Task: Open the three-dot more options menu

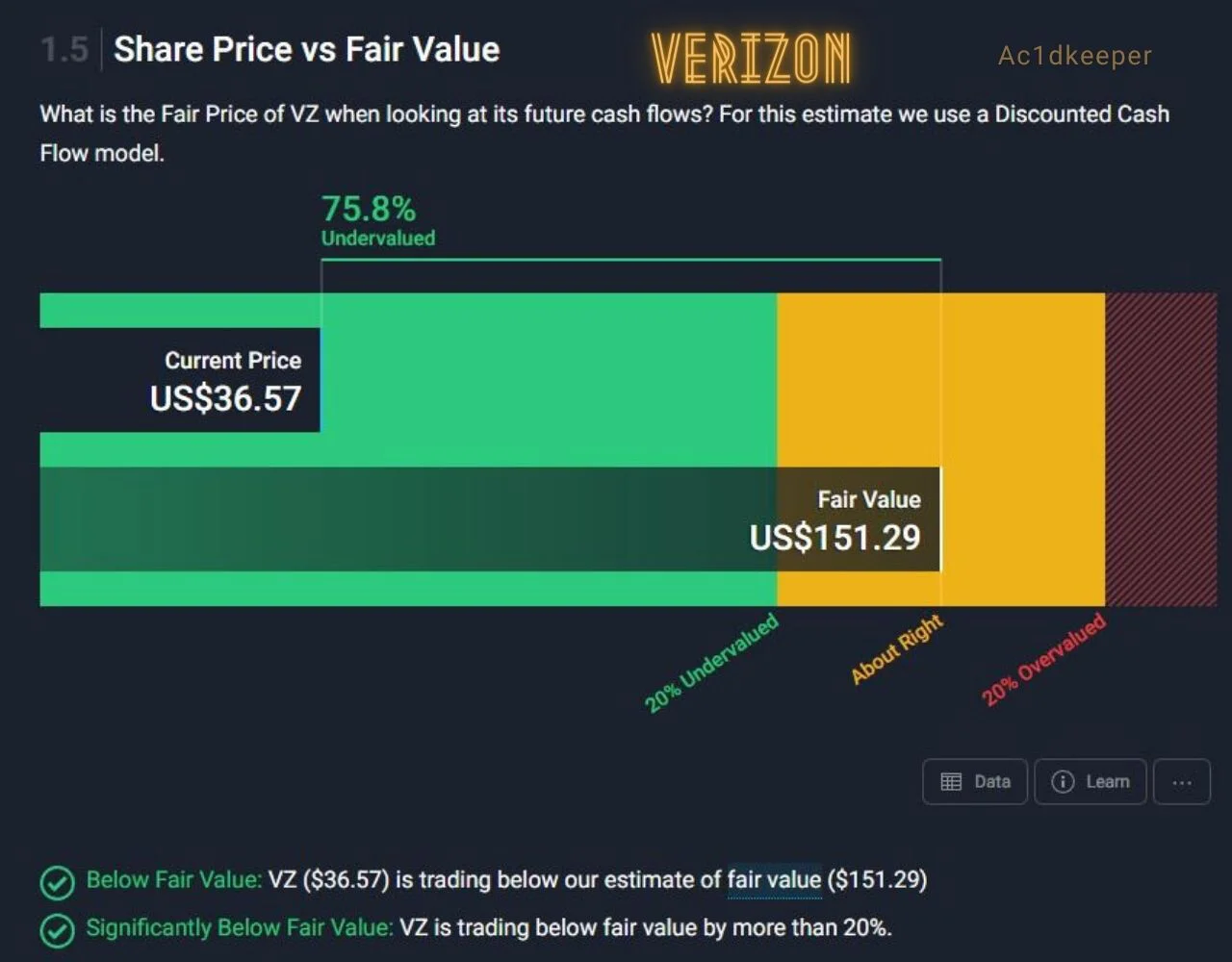Action: pyautogui.click(x=1182, y=781)
